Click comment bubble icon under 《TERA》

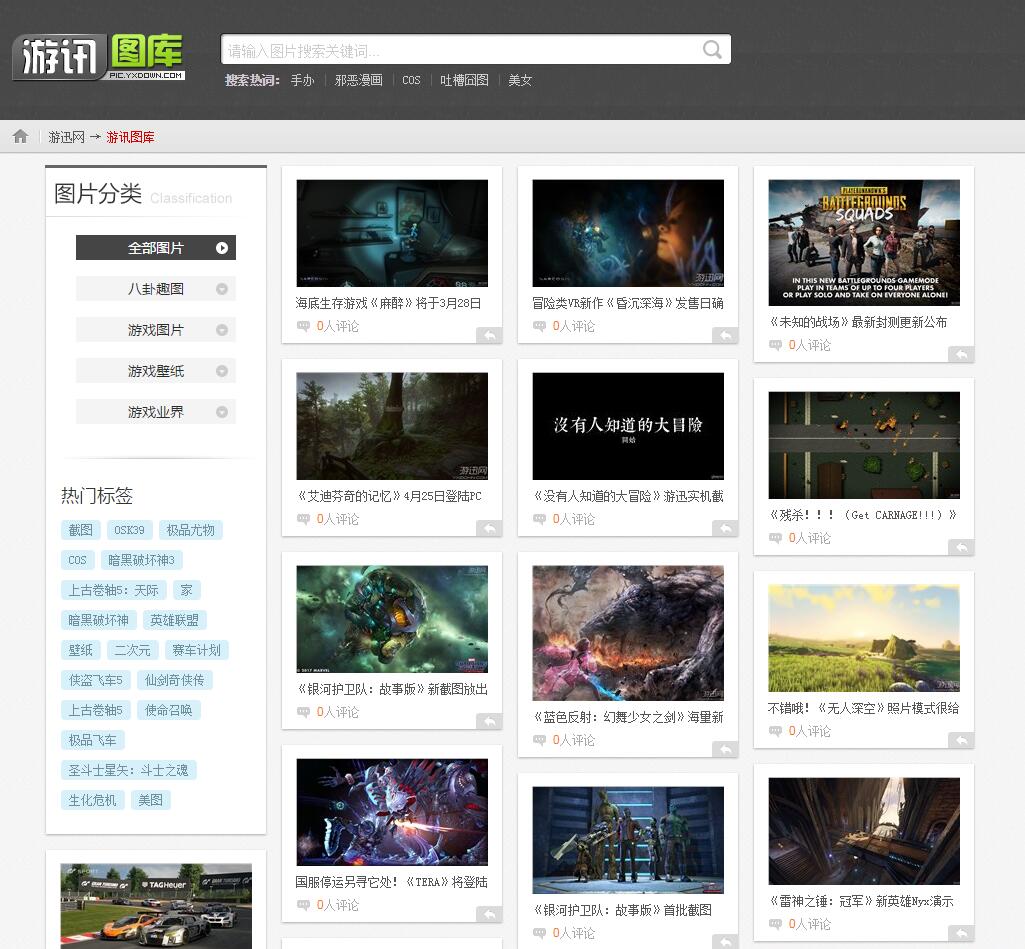click(x=303, y=904)
